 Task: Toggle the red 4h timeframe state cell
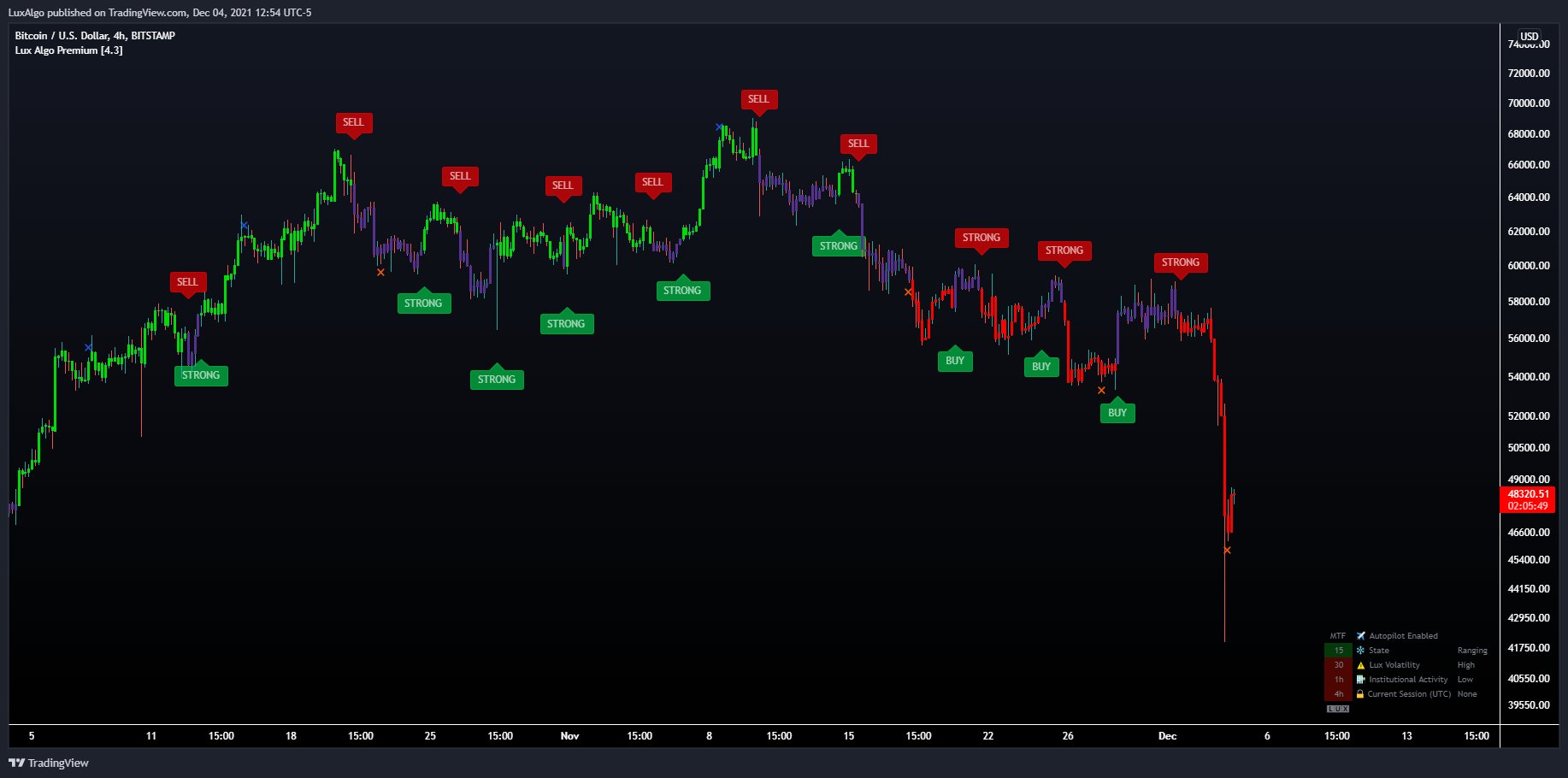[1339, 693]
